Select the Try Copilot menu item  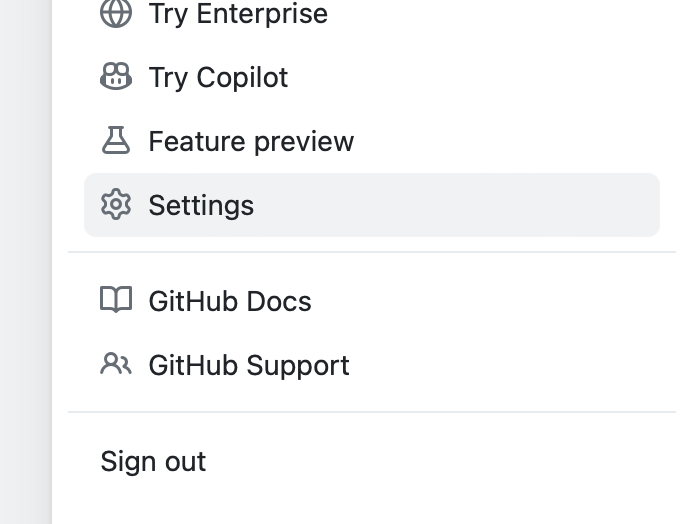pos(372,77)
